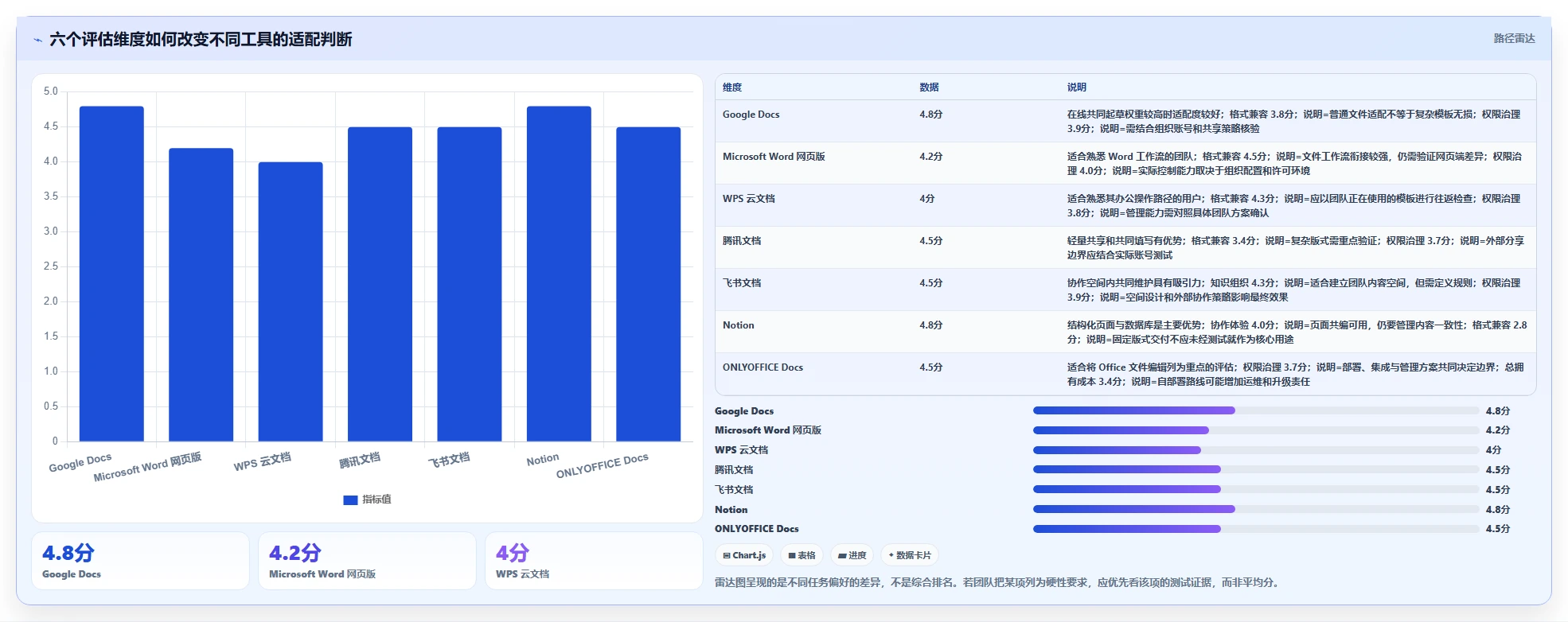Click the description starting 适合将 Office 文件编辑

click(1295, 375)
